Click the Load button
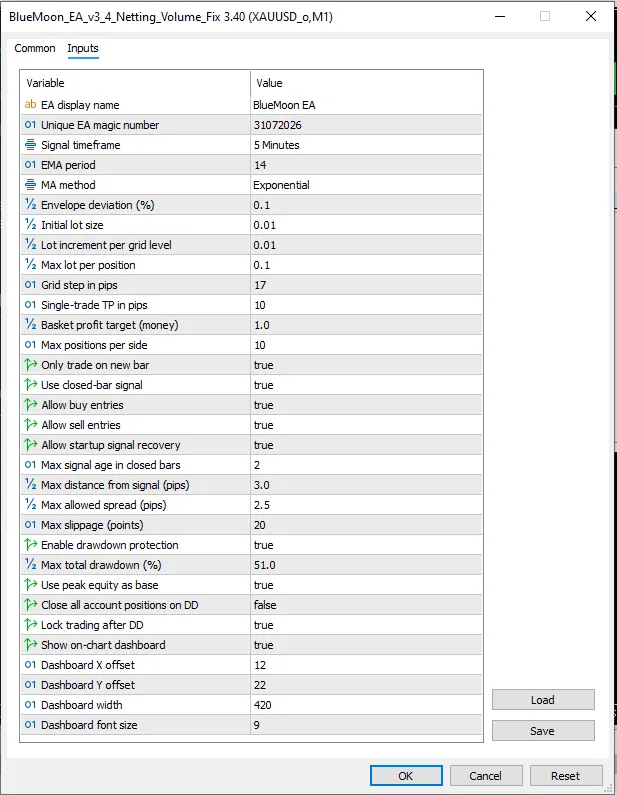Viewport: 617px width, 795px height. (x=543, y=700)
